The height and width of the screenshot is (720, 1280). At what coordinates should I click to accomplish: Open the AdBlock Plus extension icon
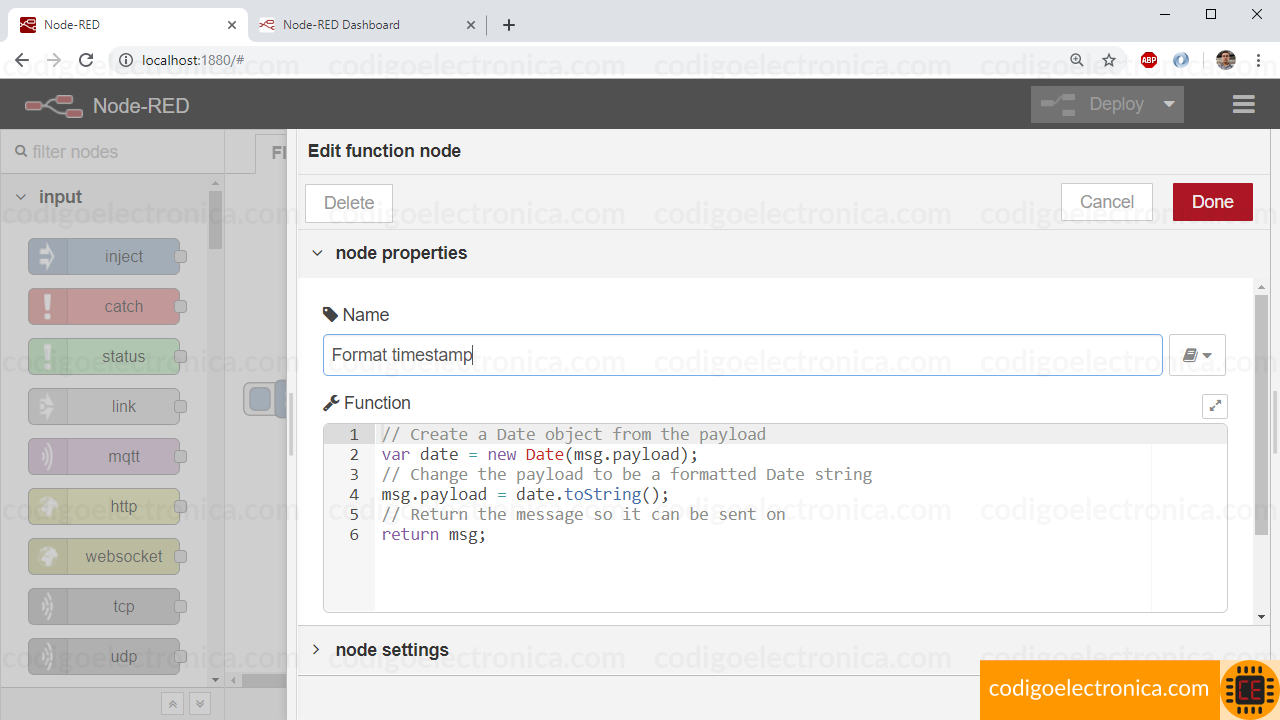(x=1149, y=60)
